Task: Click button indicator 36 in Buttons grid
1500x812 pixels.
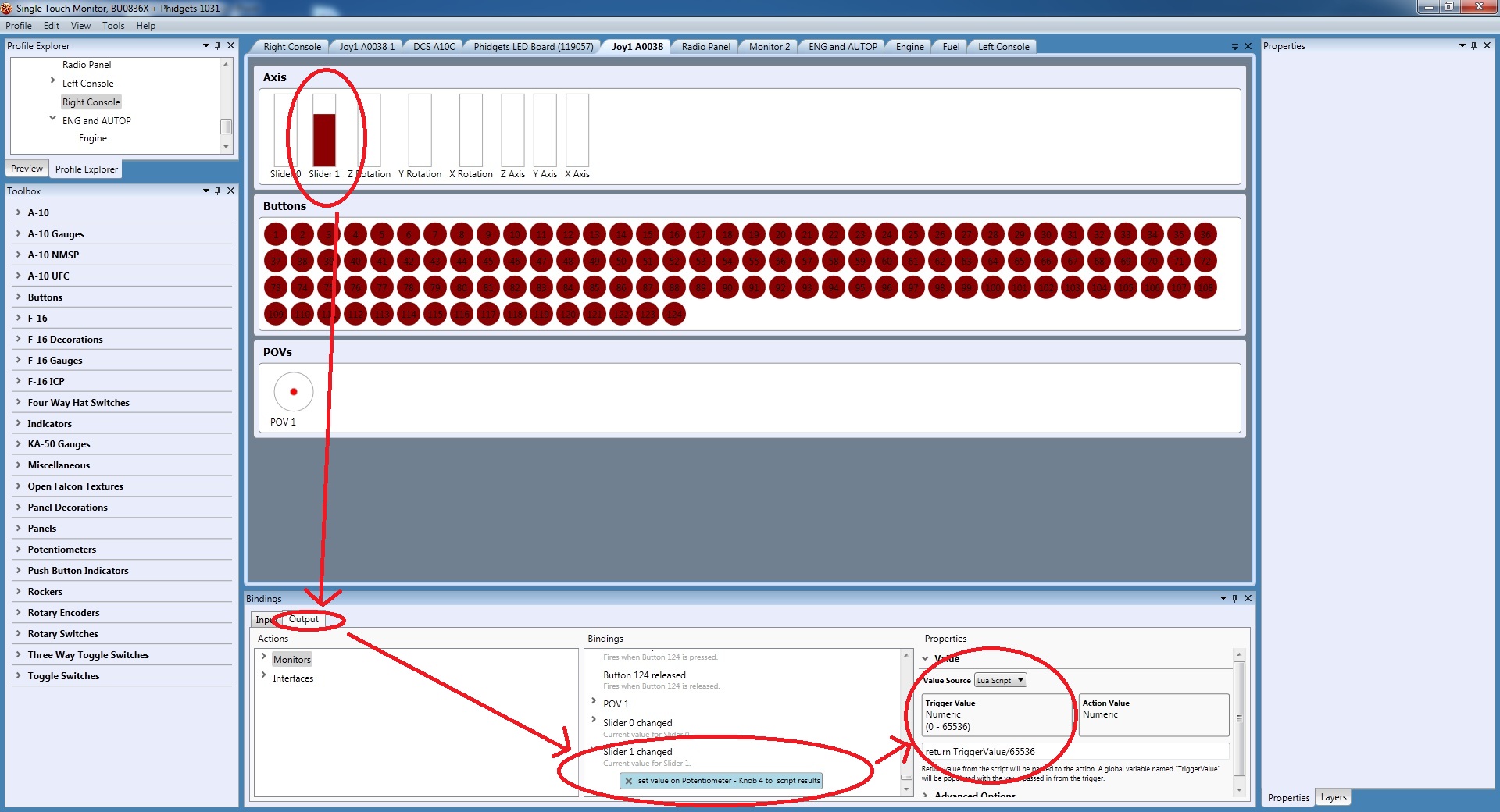Action: [x=1205, y=234]
